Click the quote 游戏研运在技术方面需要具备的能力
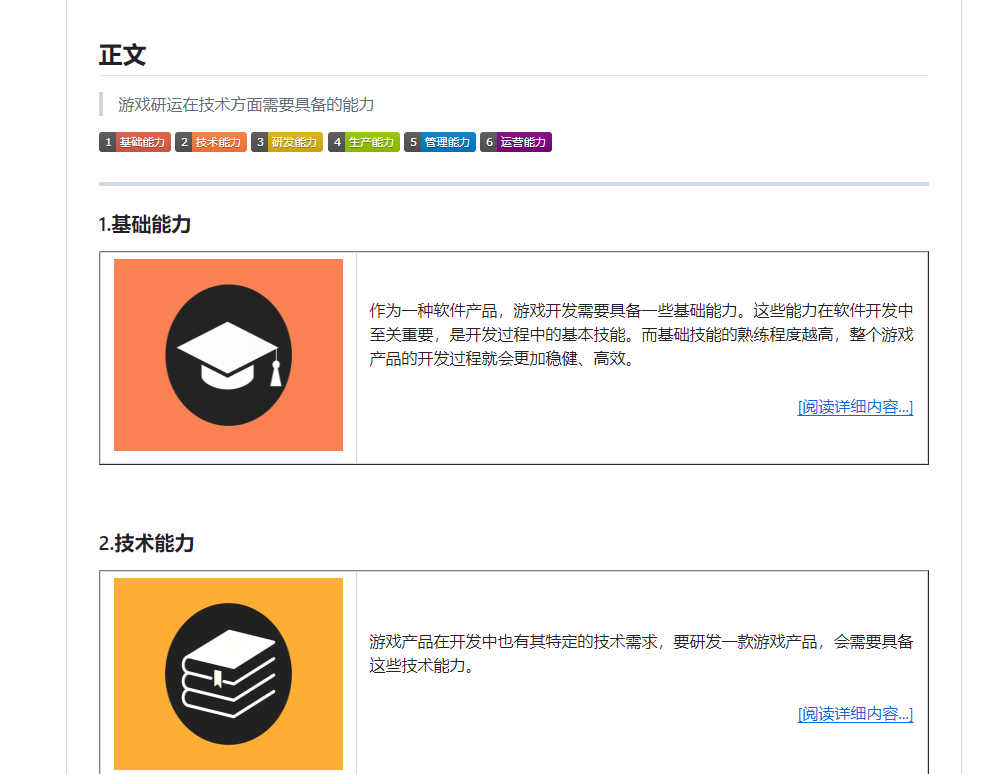991x774 pixels. [246, 104]
